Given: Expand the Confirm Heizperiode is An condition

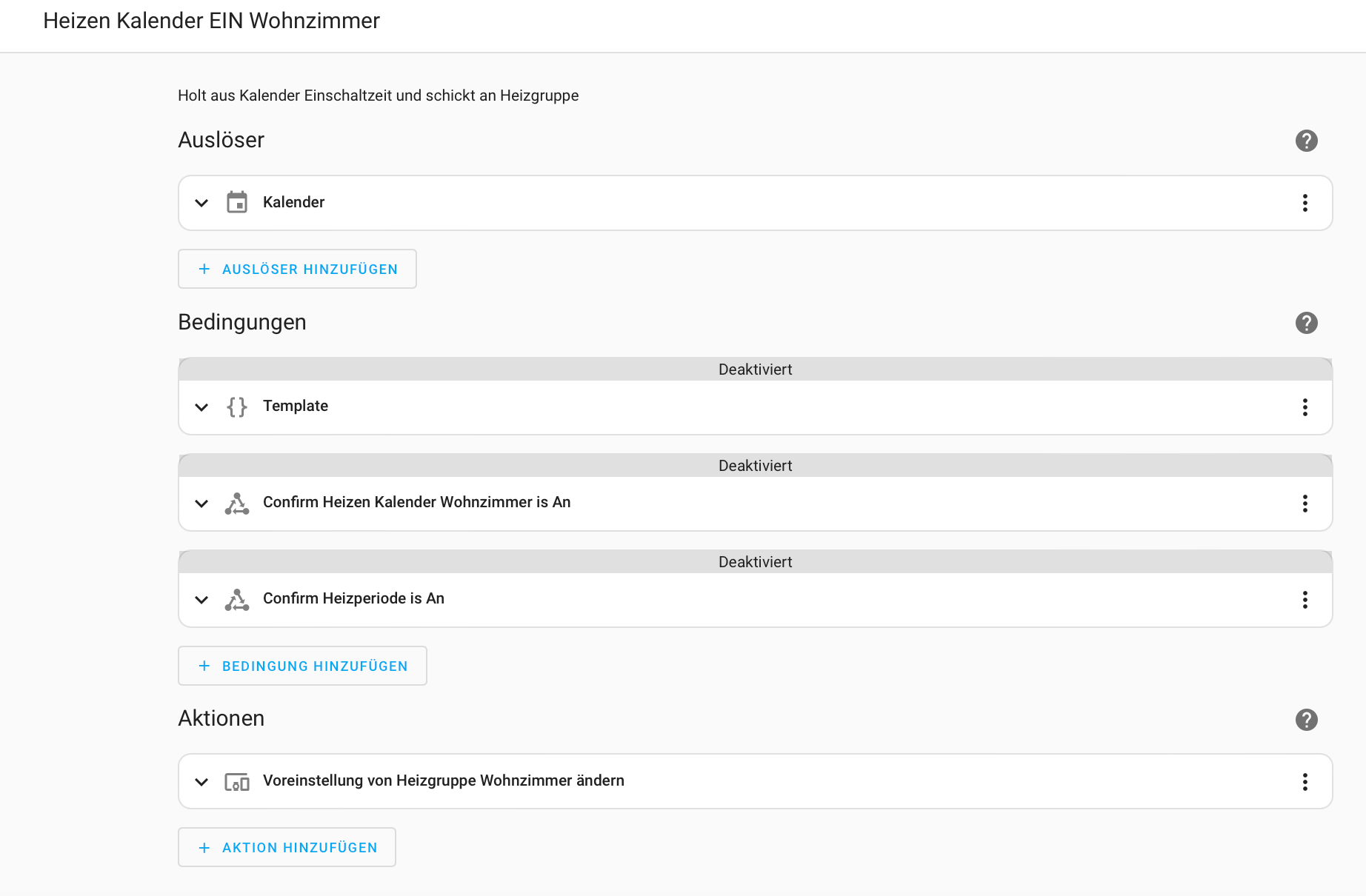Looking at the screenshot, I should click(201, 600).
